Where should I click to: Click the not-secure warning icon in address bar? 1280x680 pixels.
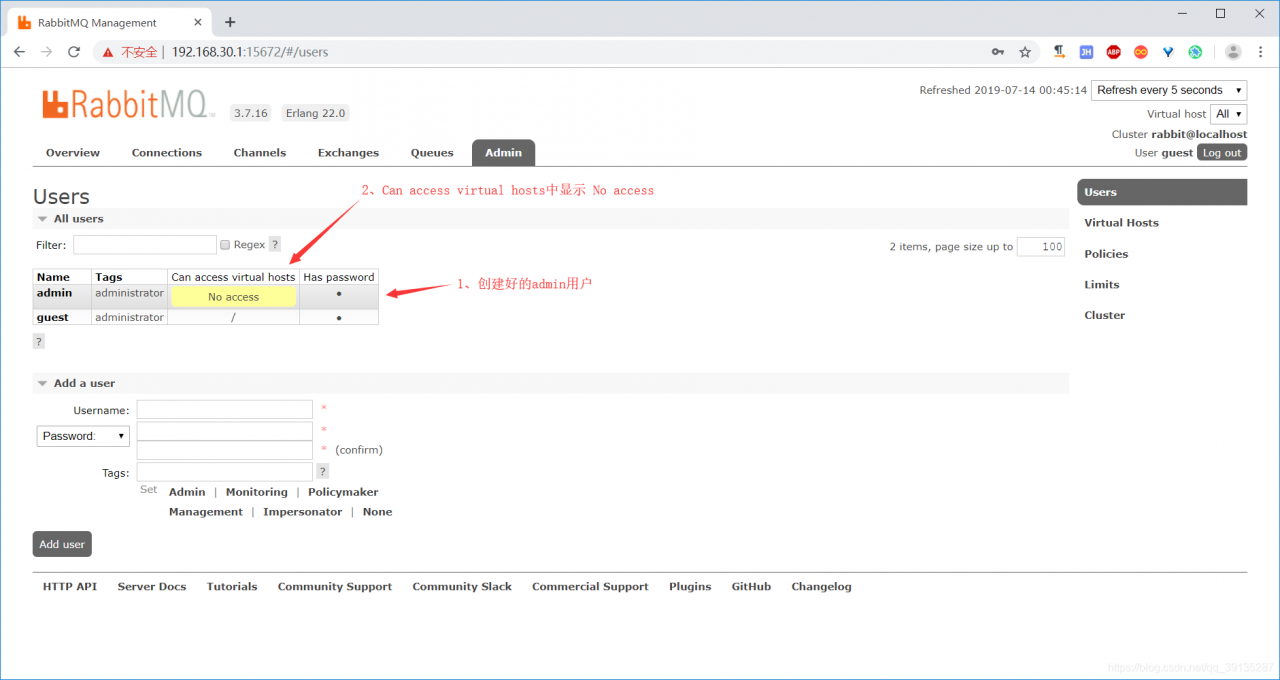pyautogui.click(x=108, y=52)
